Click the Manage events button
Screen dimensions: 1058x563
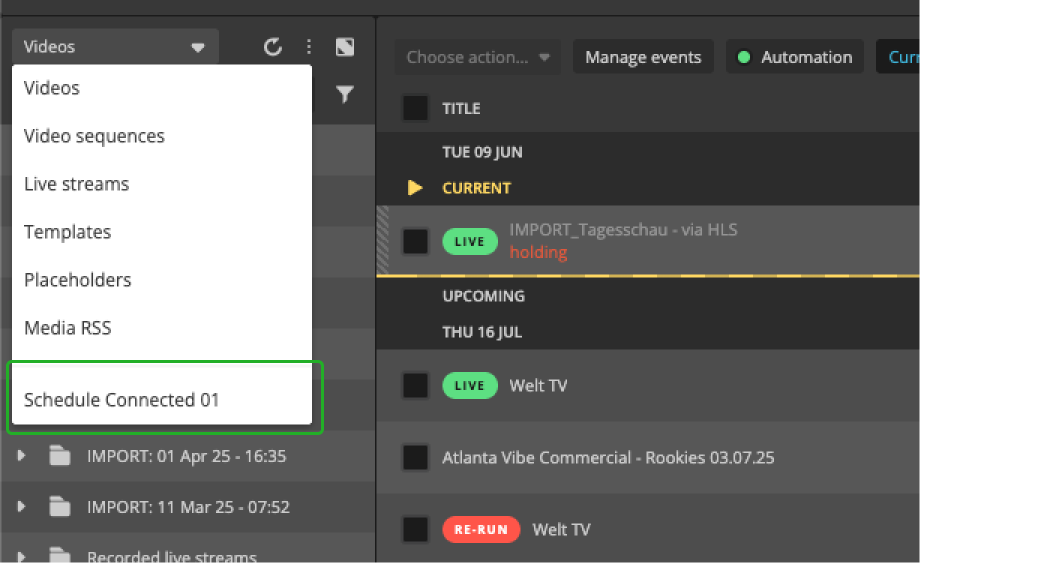643,57
